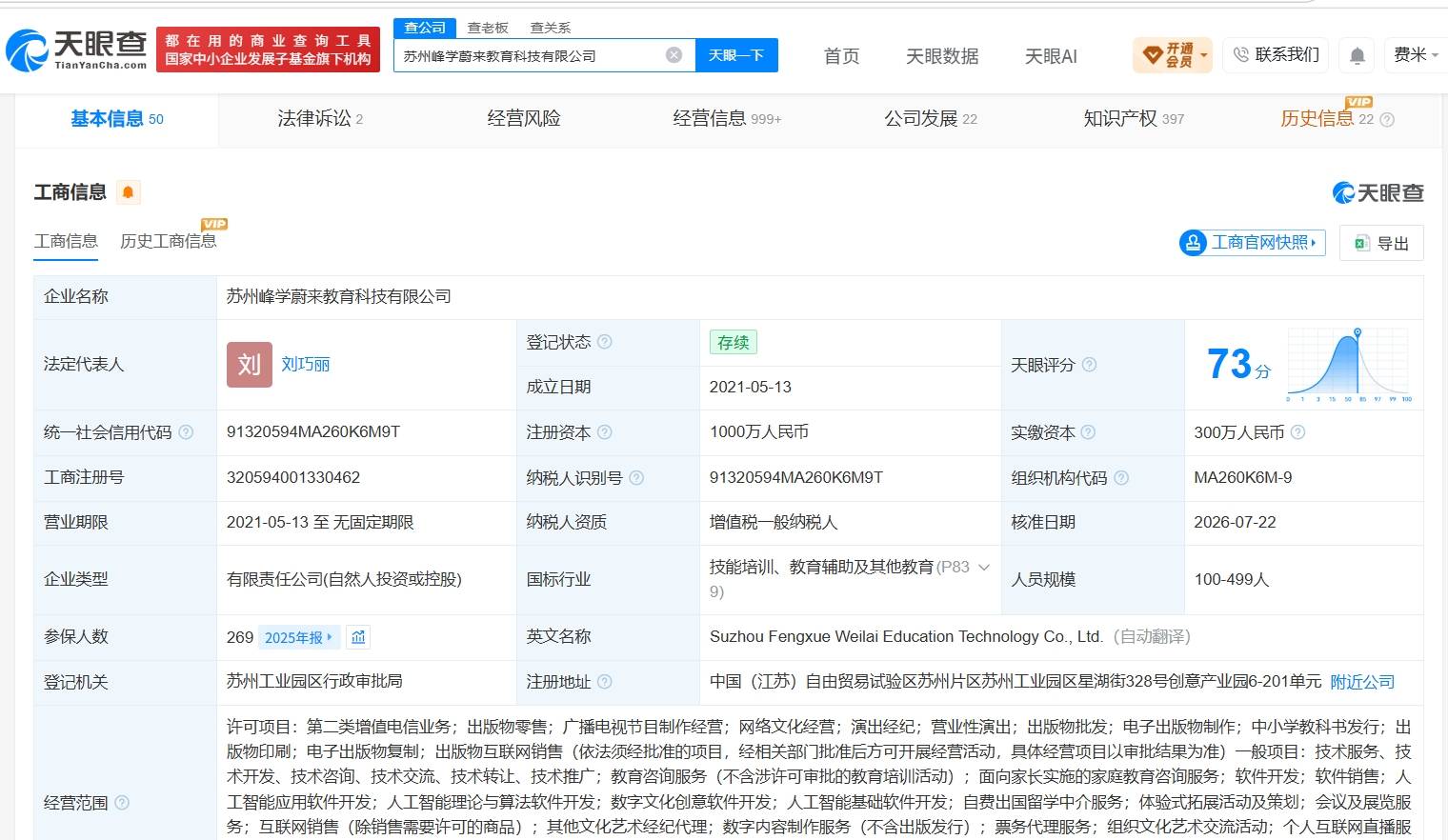
Task: Switch to 经营风险 tab
Action: tap(524, 119)
